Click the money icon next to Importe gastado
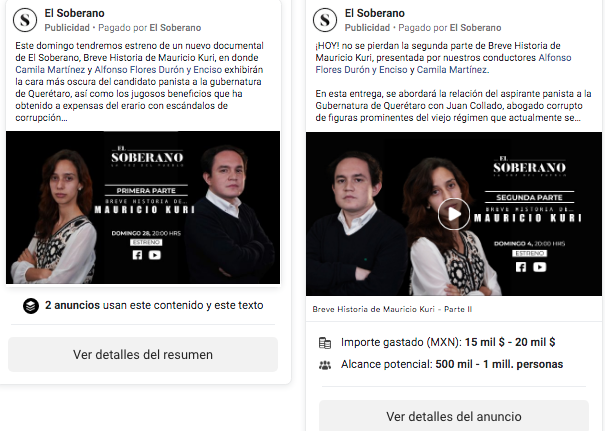The width and height of the screenshot is (605, 431). [x=325, y=343]
